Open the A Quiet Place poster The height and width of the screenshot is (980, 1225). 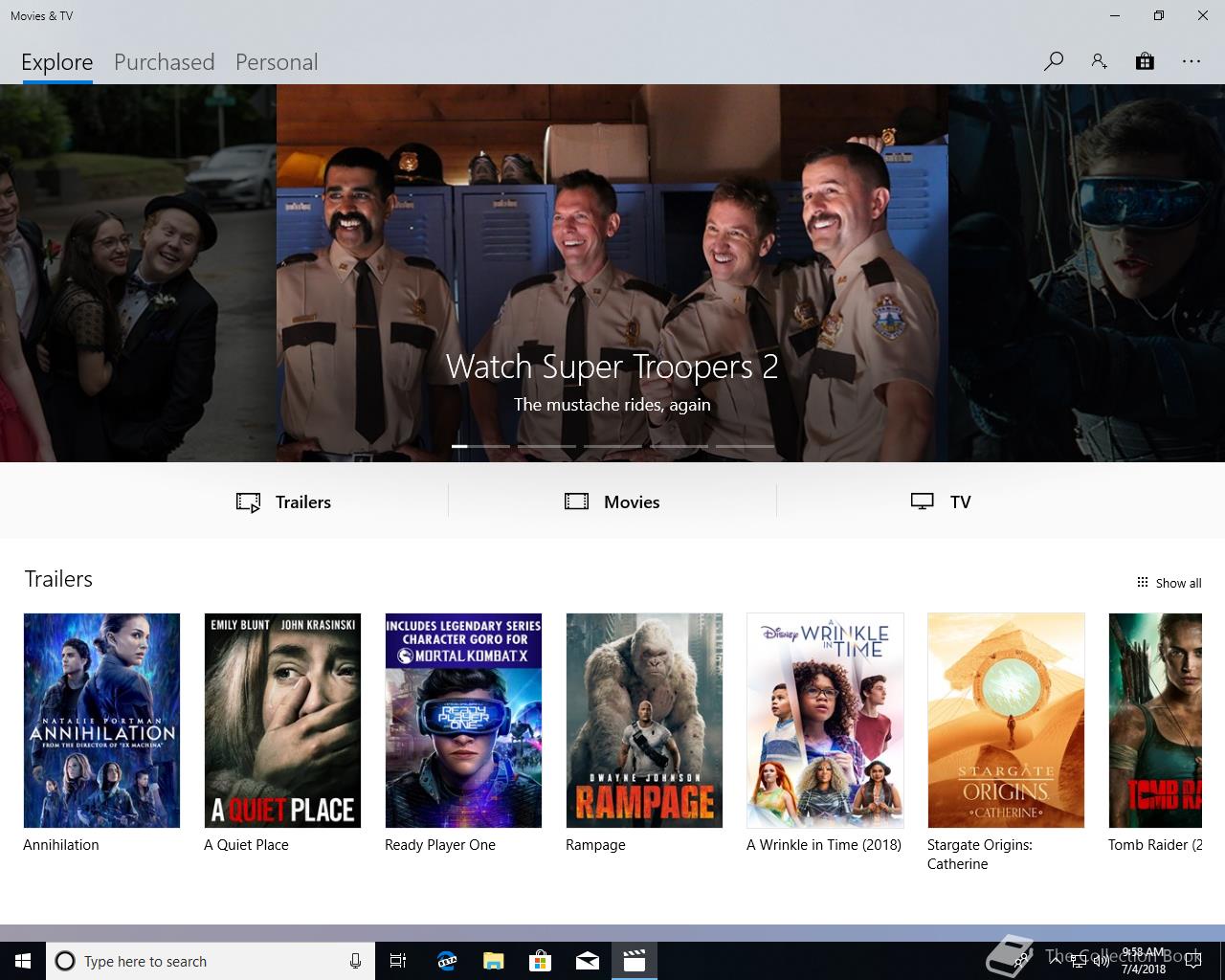(x=282, y=721)
